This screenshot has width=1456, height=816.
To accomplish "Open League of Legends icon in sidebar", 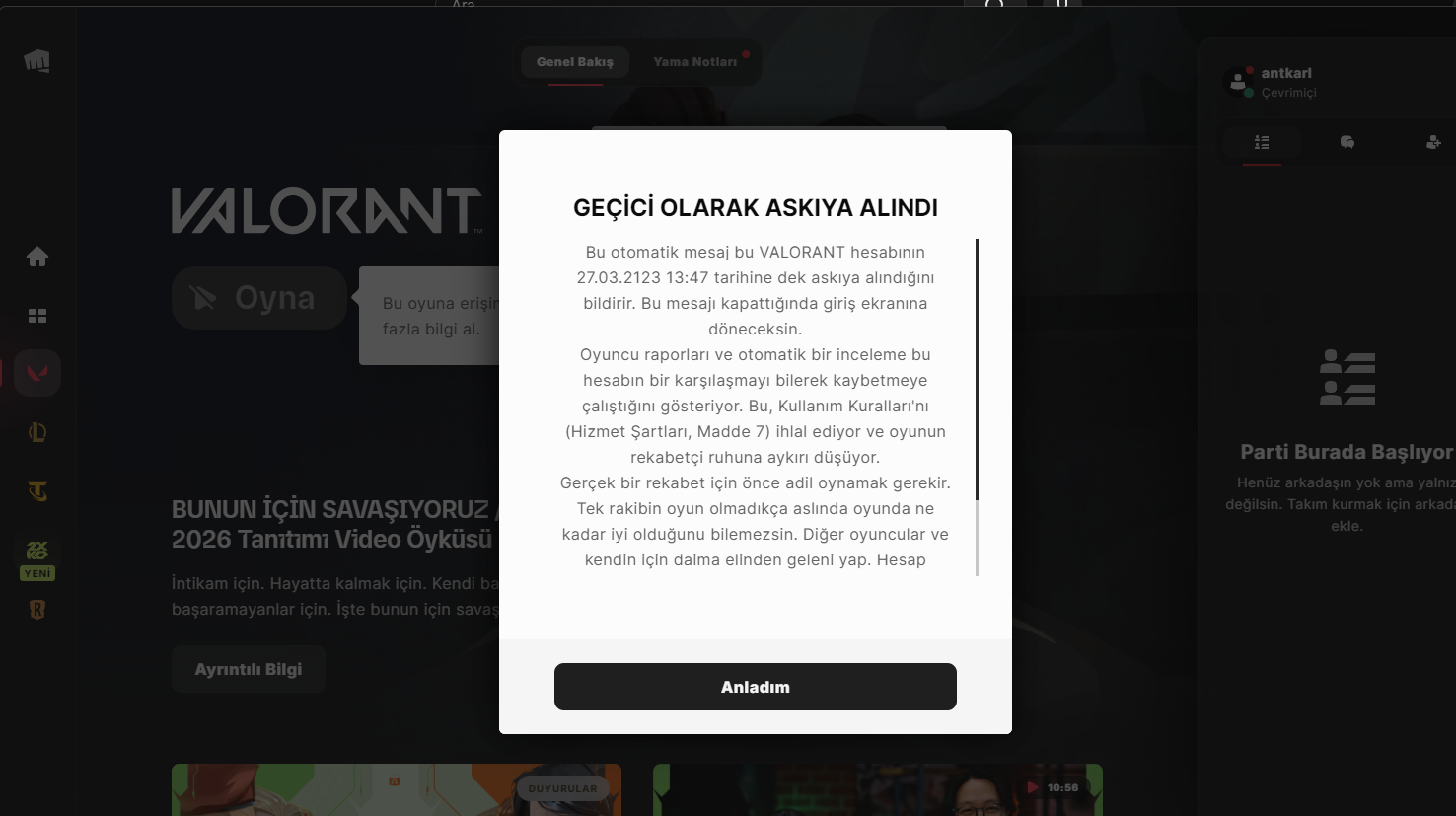I will pyautogui.click(x=37, y=432).
